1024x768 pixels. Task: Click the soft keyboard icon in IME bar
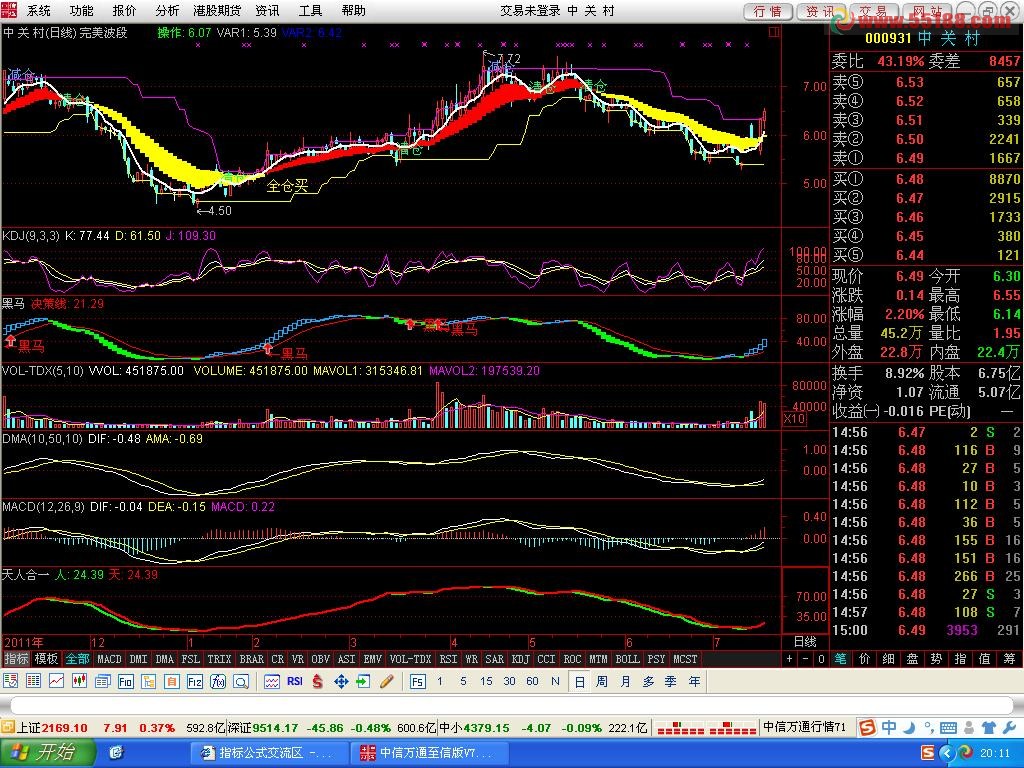948,728
